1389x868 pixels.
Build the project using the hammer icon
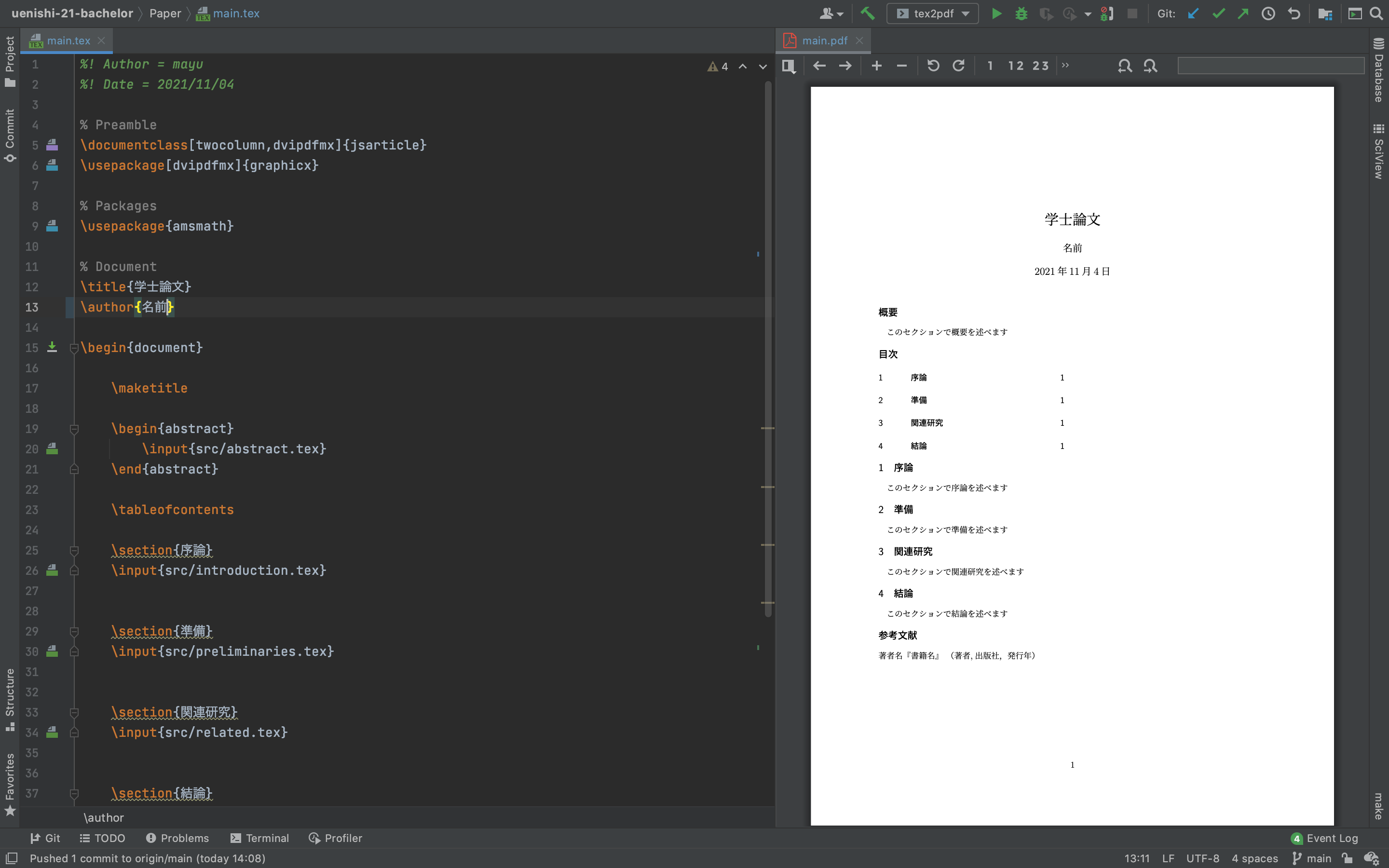[869, 13]
